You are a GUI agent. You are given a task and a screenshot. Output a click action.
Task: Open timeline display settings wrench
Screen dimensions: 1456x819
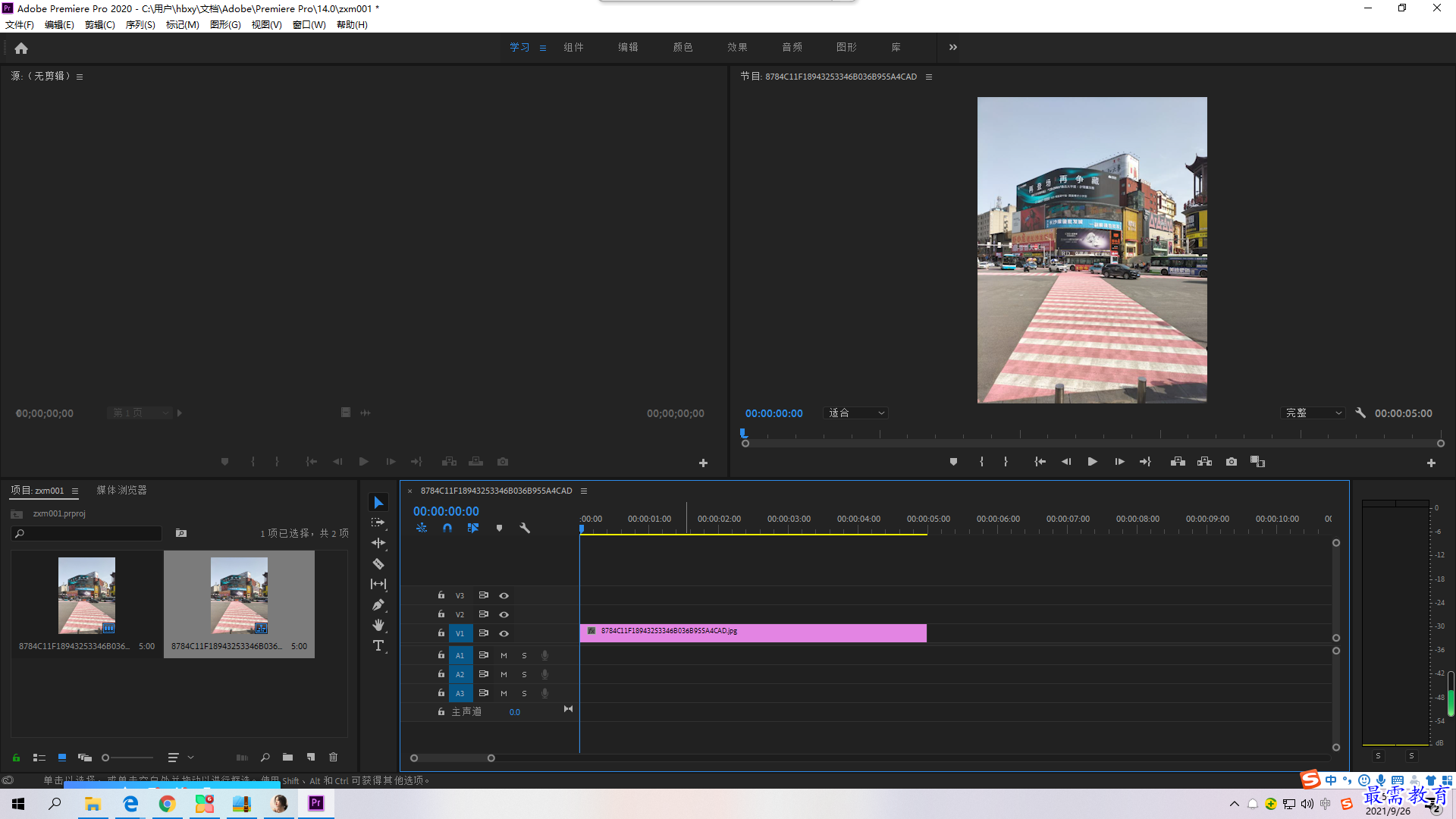pos(525,528)
